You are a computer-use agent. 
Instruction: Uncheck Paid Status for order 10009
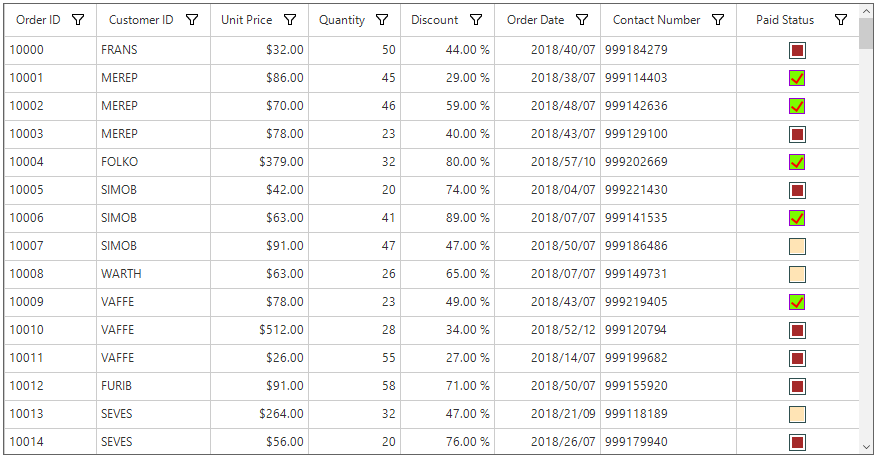pyautogui.click(x=797, y=302)
